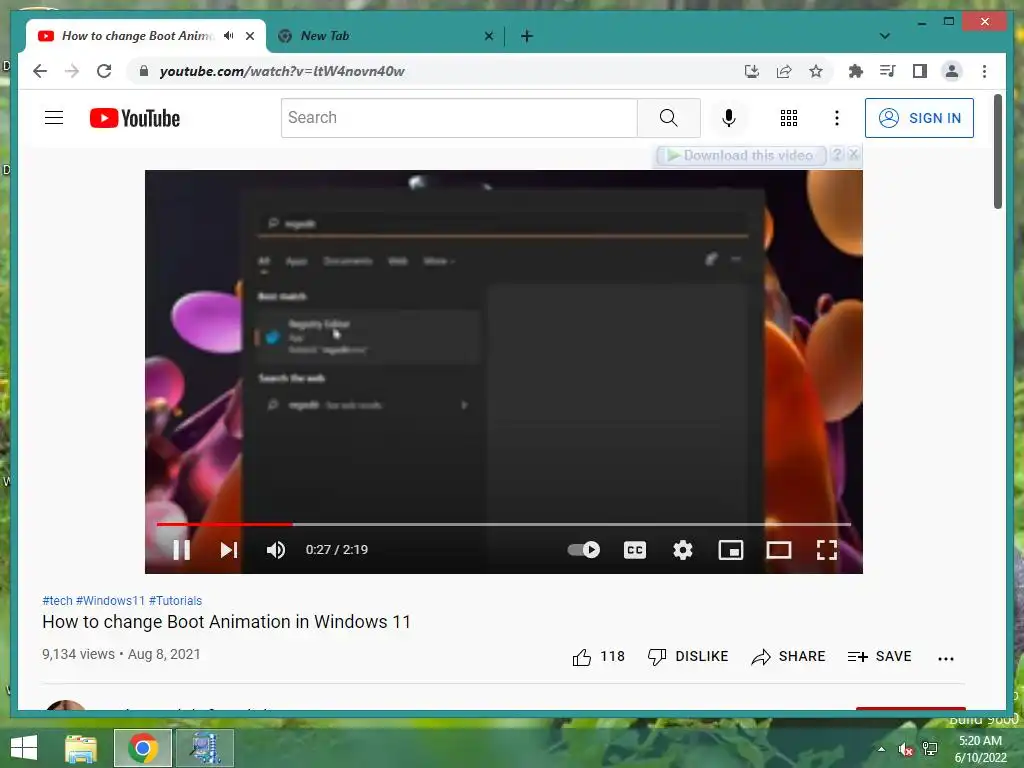Open YouTube settings three-dot menu
The width and height of the screenshot is (1024, 768).
click(x=837, y=118)
